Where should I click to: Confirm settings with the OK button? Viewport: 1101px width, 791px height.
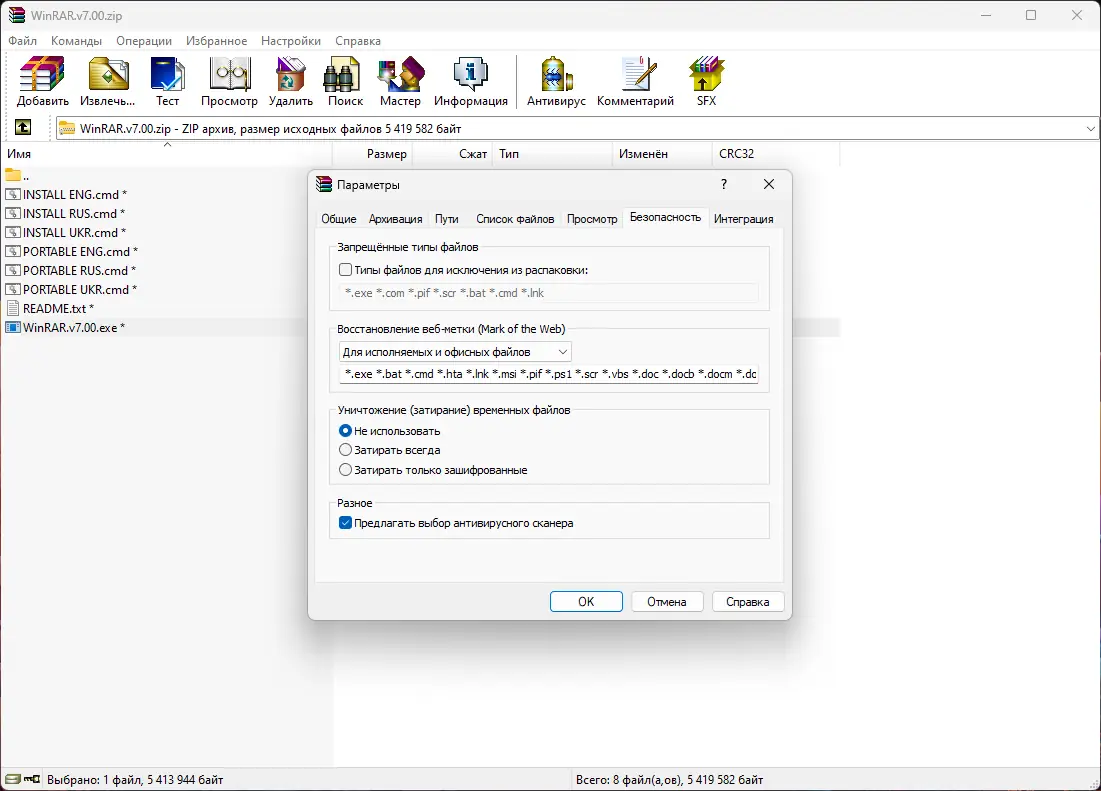point(586,601)
